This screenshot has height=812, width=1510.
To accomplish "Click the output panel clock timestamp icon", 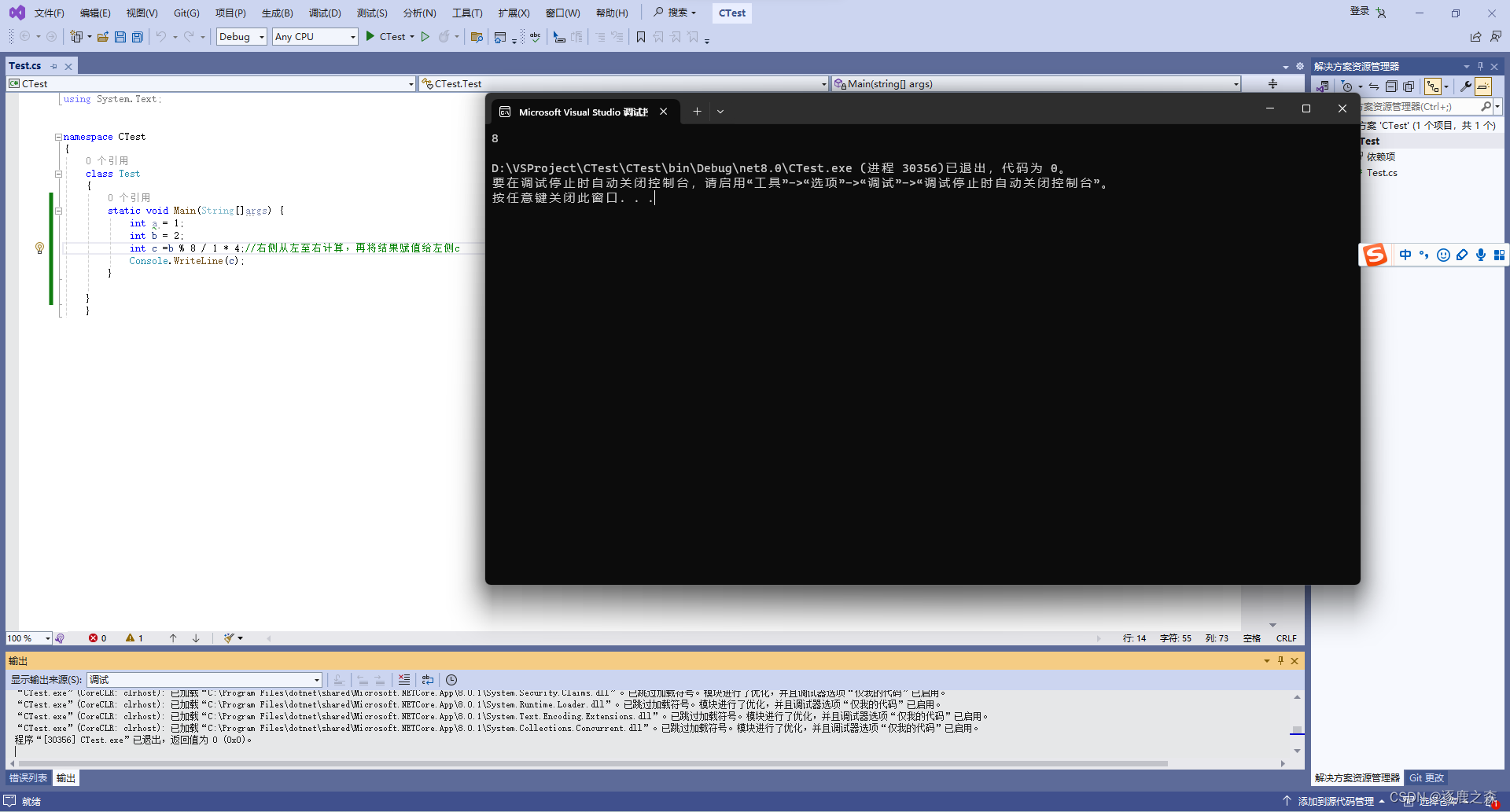I will pyautogui.click(x=451, y=680).
